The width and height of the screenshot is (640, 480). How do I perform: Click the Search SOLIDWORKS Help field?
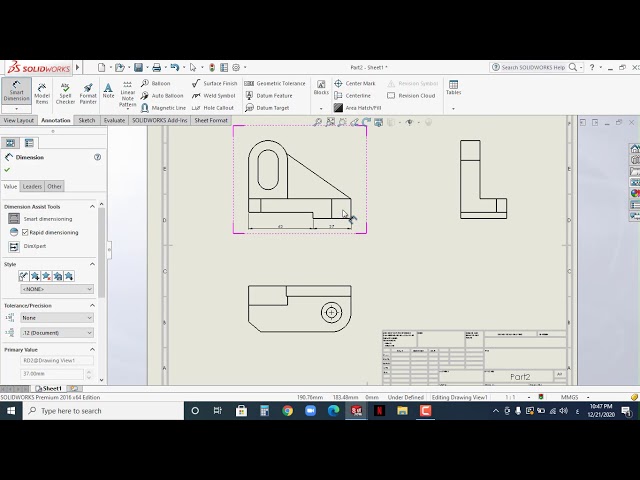click(533, 67)
